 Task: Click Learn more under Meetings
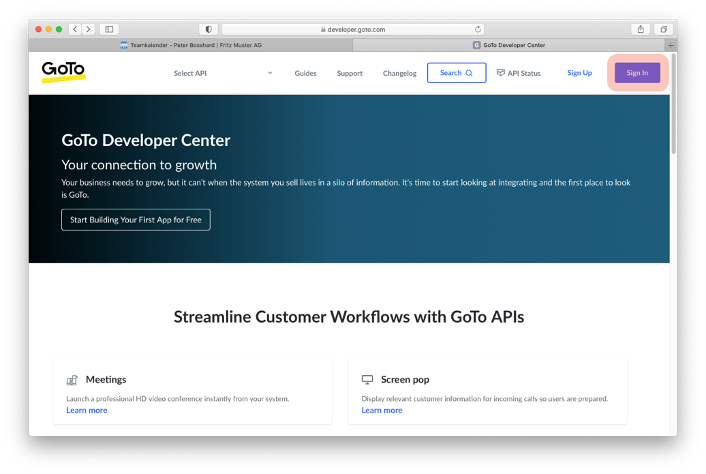coord(87,410)
